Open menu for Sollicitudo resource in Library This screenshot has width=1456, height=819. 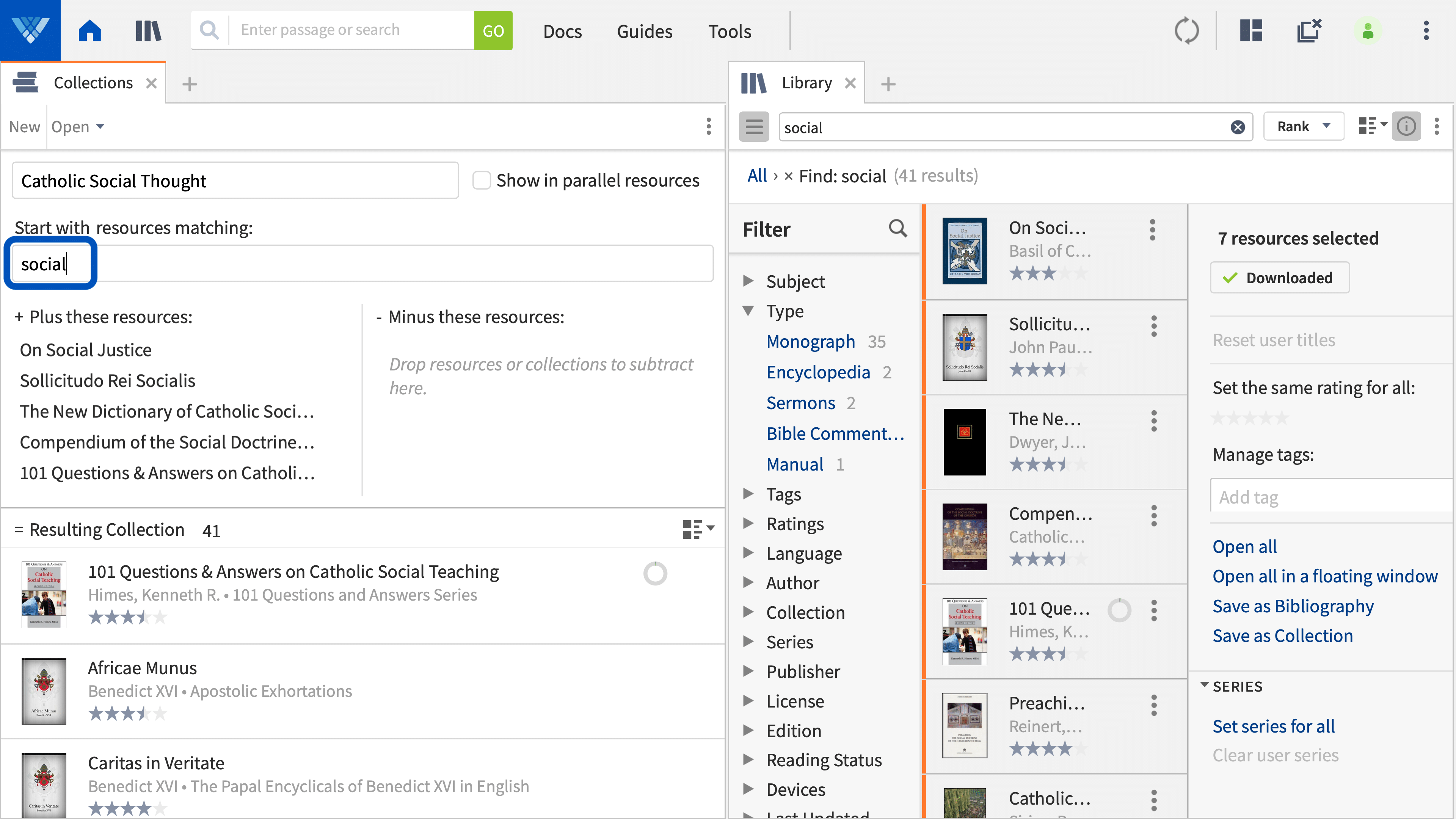1153,326
